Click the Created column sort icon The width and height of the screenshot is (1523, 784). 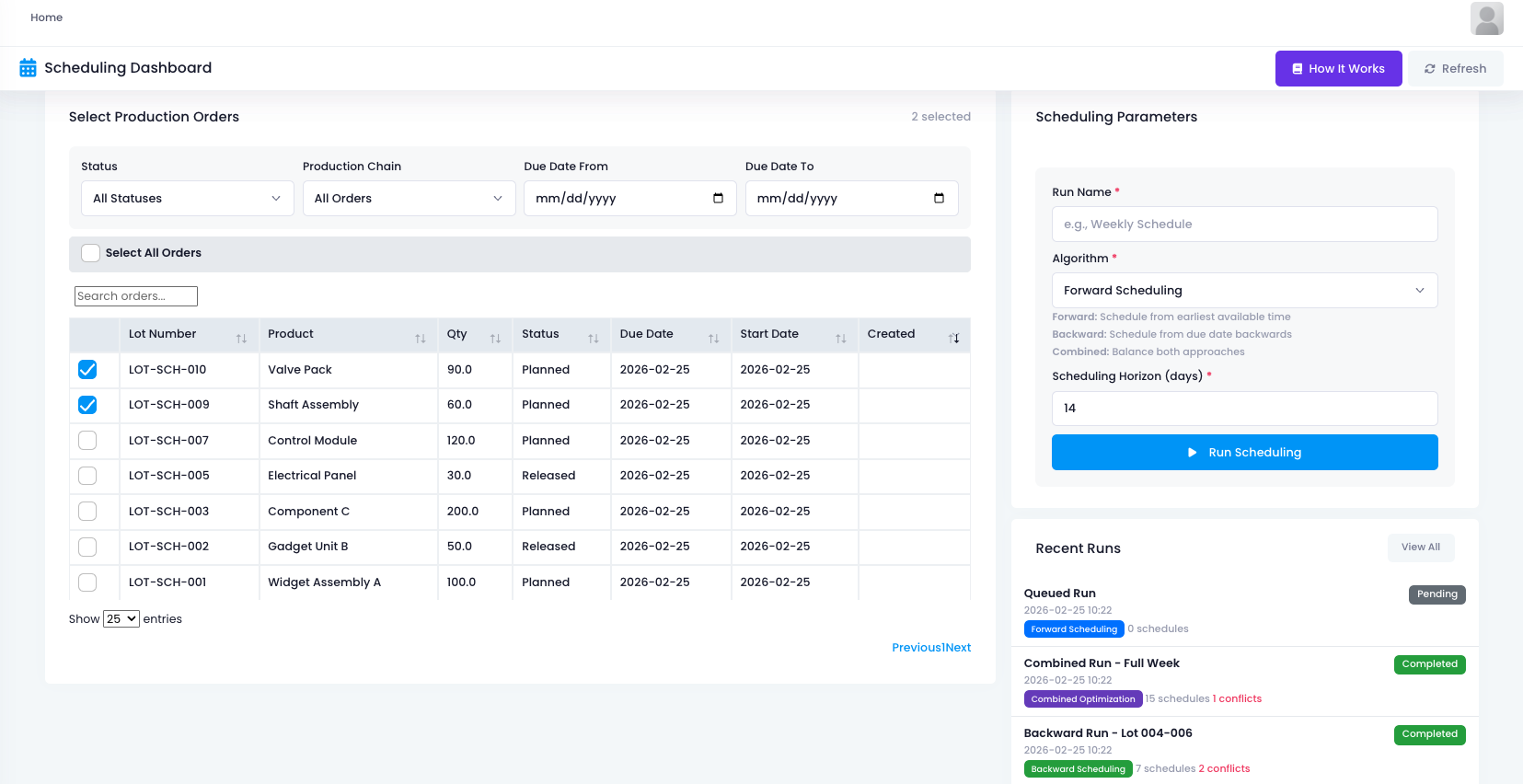coord(953,339)
